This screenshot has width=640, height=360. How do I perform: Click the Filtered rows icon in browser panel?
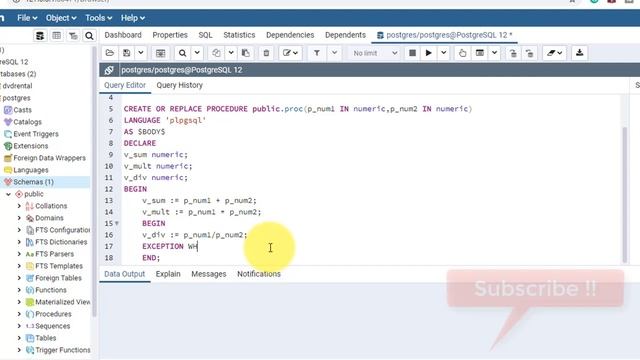coord(73,36)
